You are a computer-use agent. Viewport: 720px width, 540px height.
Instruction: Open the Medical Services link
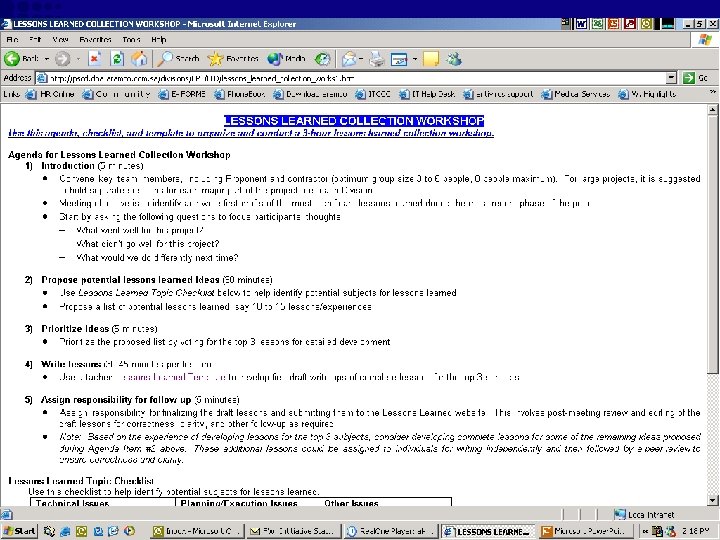coord(576,94)
